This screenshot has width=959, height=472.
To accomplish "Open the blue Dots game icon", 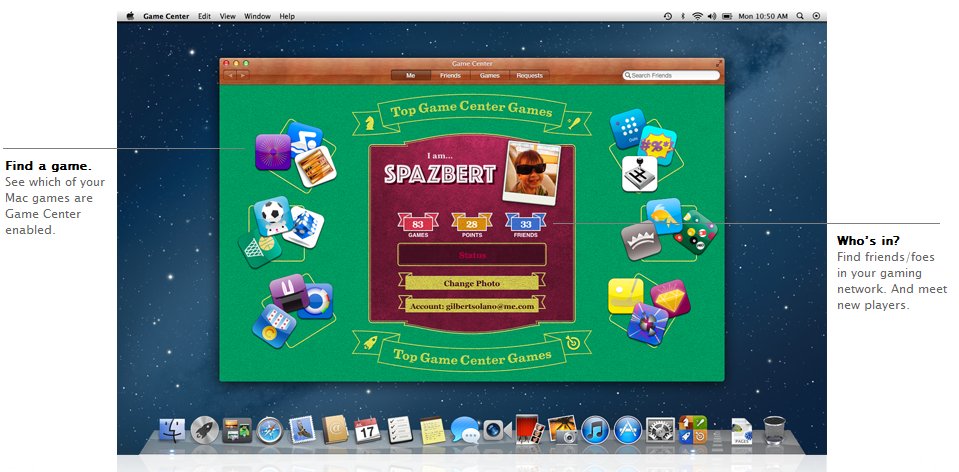I will point(628,129).
